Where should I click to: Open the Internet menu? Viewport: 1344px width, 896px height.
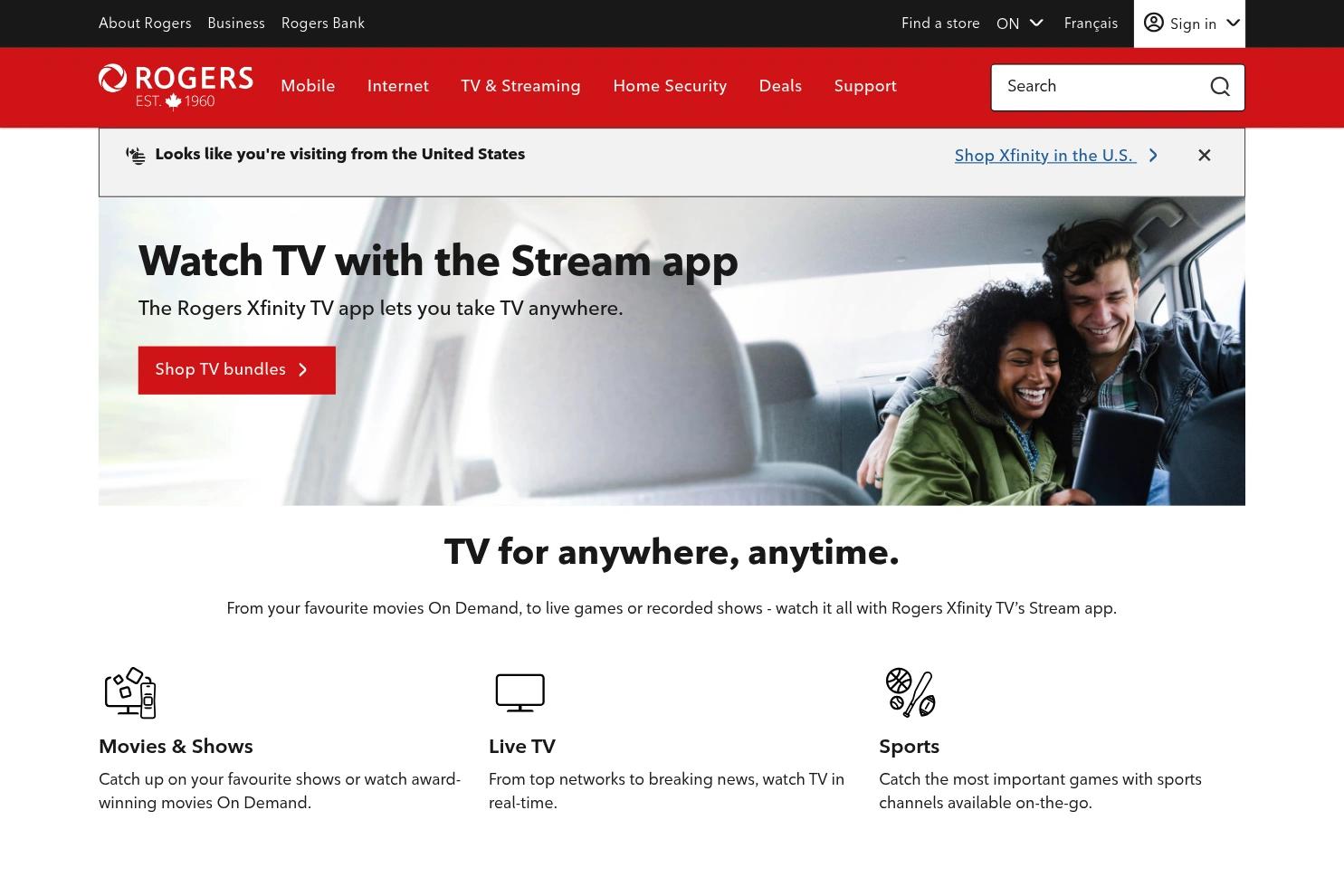[398, 87]
